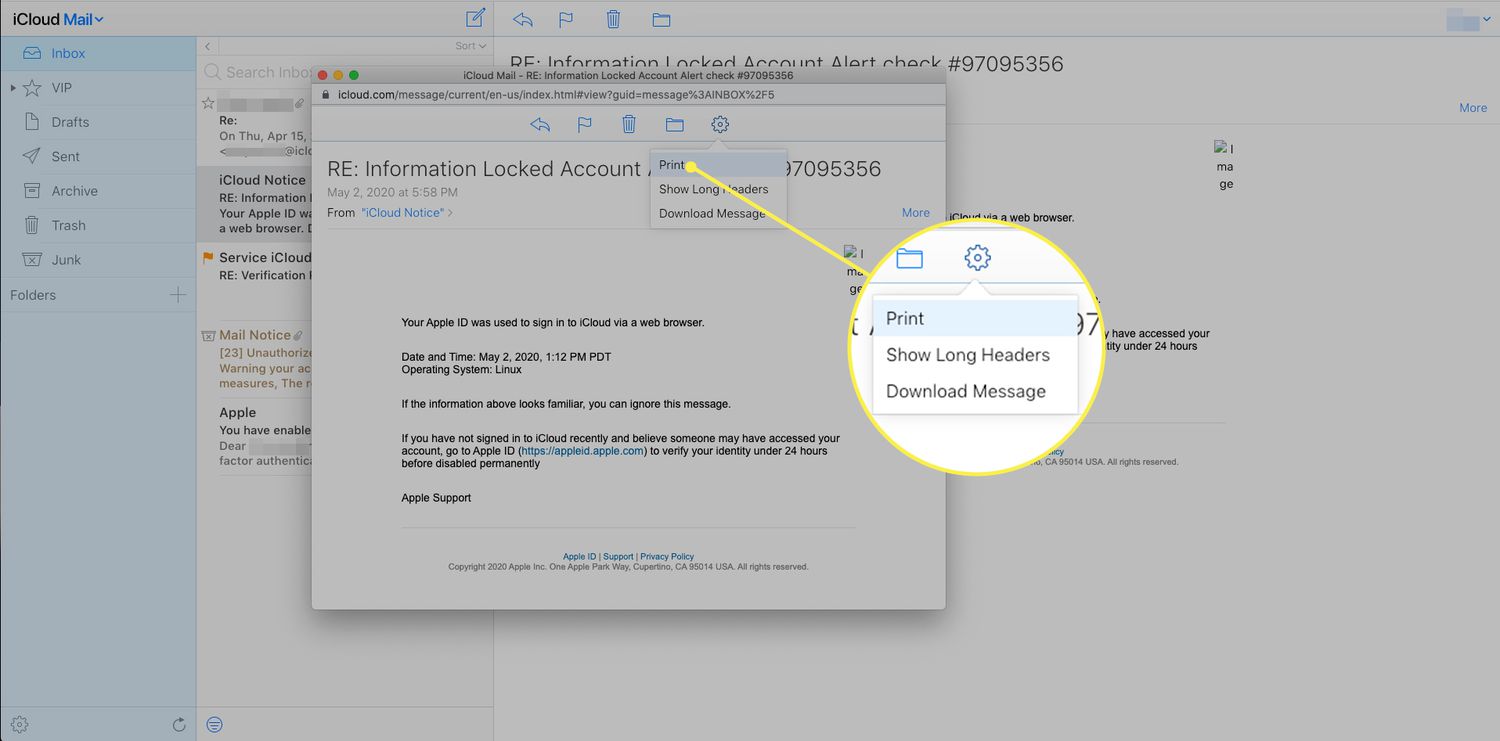Click More link in popup message header
1500x741 pixels.
point(916,212)
